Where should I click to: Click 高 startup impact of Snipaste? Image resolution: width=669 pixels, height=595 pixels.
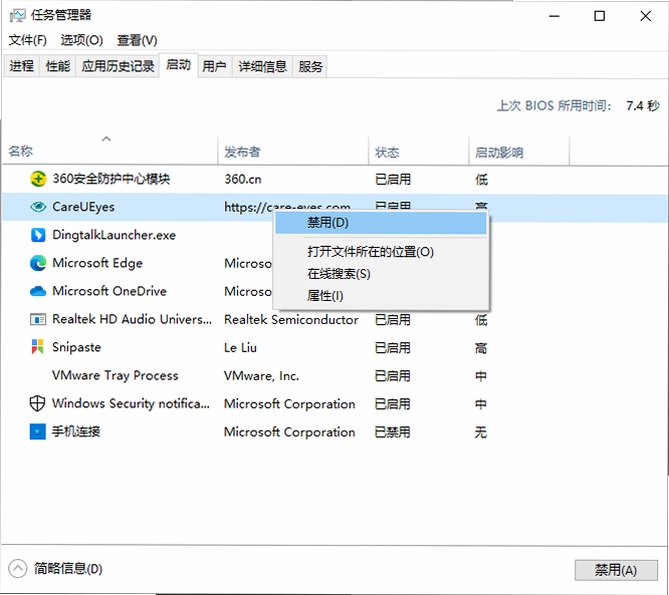click(x=481, y=348)
